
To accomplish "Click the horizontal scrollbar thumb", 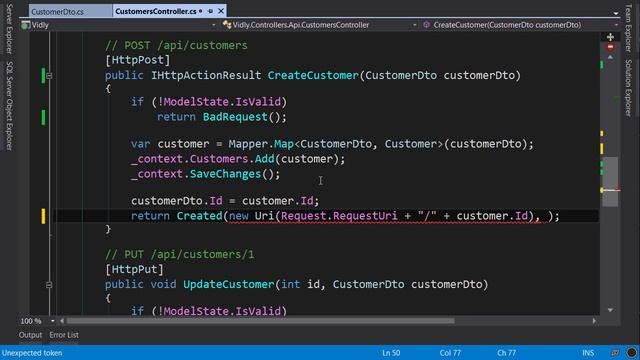I will coord(260,321).
